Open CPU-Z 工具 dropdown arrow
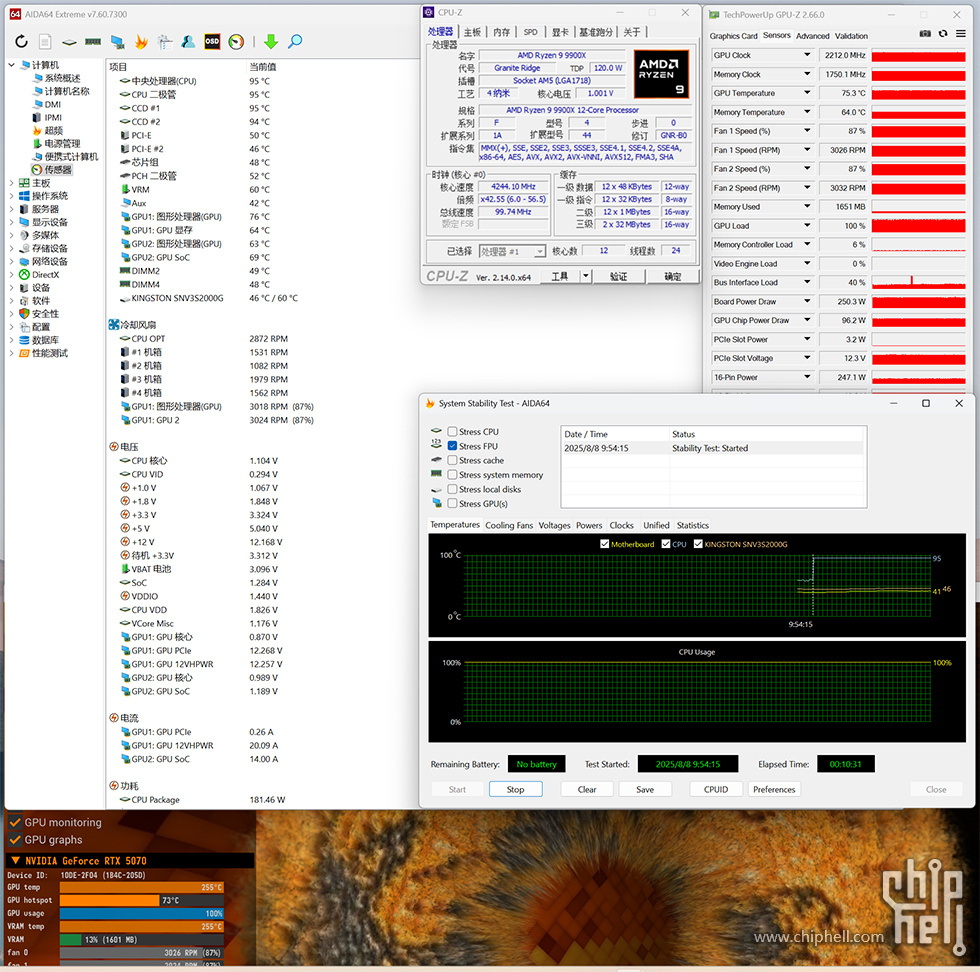The width and height of the screenshot is (980, 972). click(586, 276)
